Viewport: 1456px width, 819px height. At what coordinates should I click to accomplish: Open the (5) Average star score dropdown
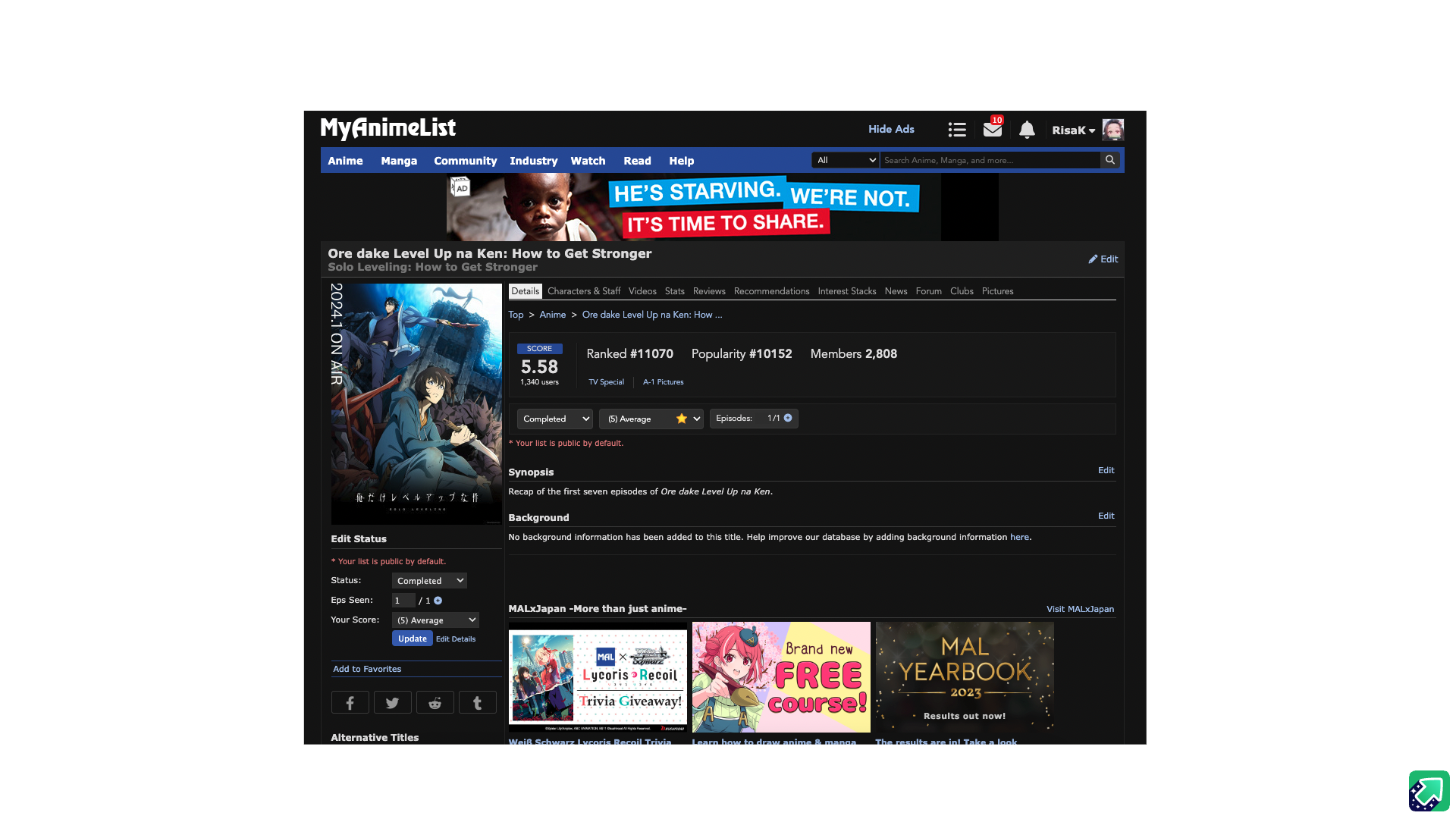click(651, 419)
